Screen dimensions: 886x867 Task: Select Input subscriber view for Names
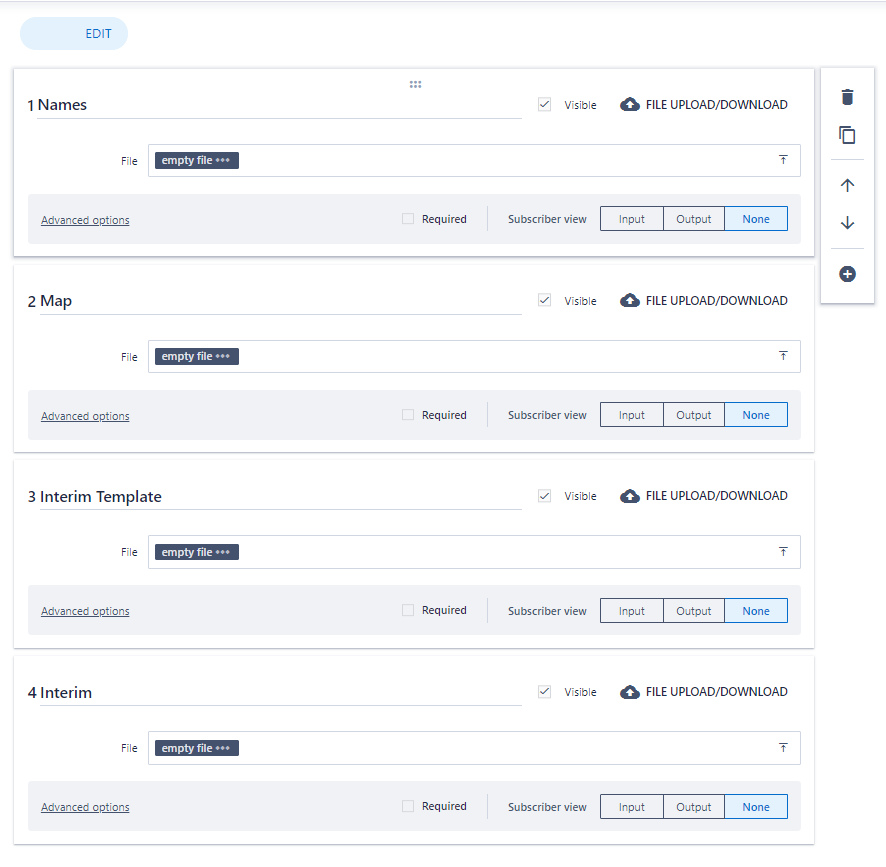coord(631,218)
